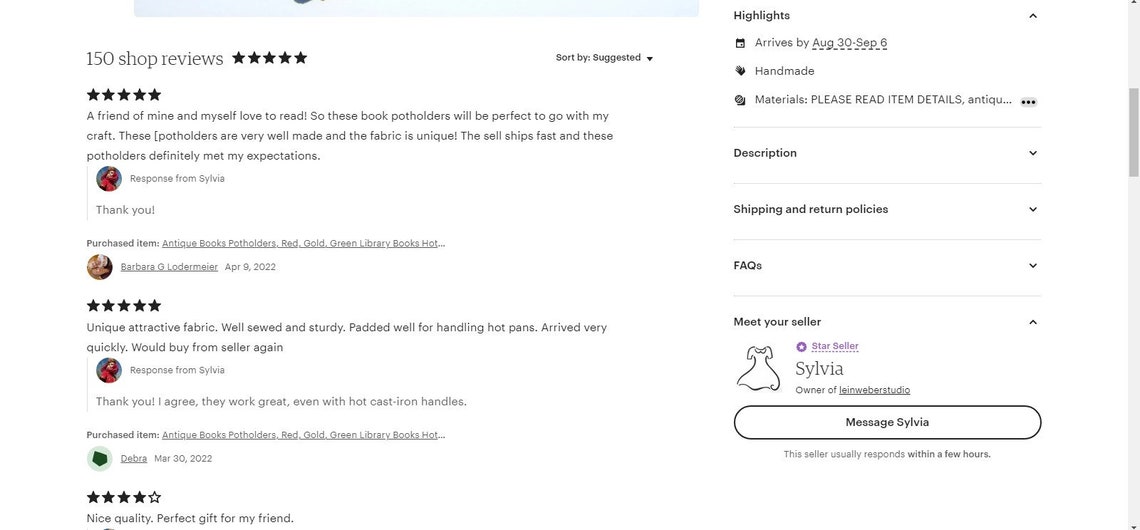
Task: Click the five stars on Debra's review
Action: pos(124,305)
